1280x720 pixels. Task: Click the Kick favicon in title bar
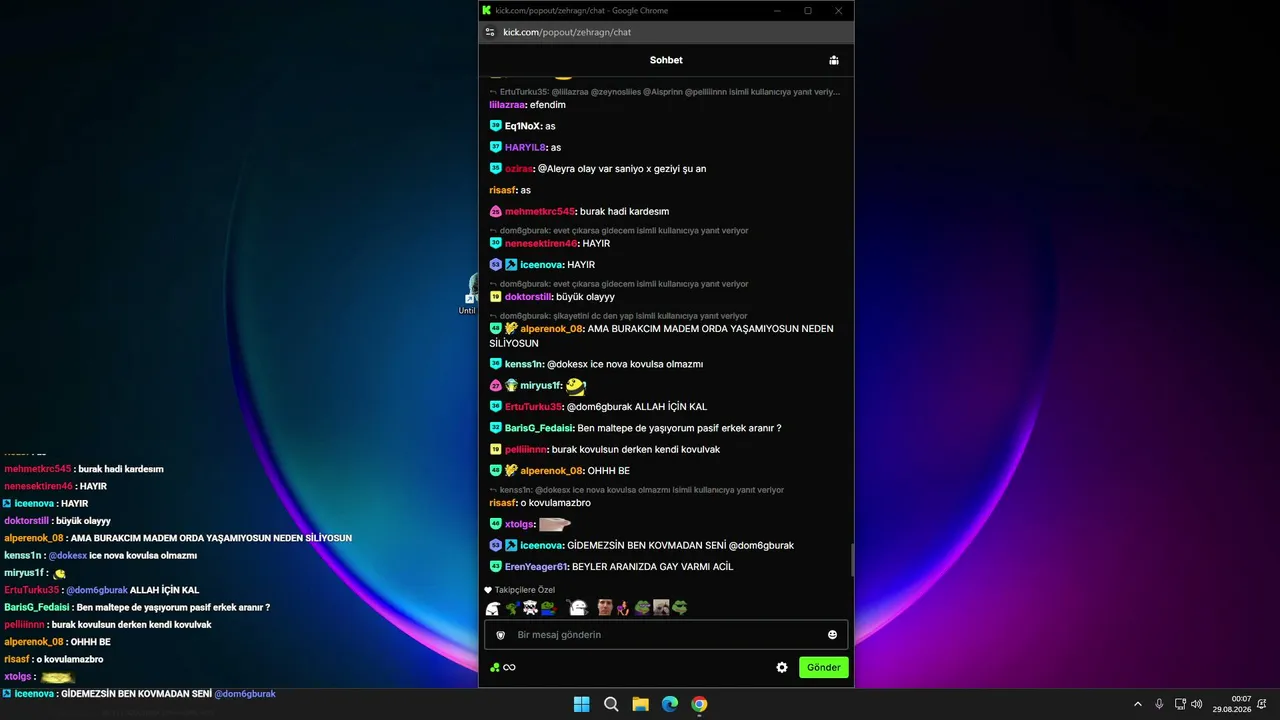pos(487,11)
